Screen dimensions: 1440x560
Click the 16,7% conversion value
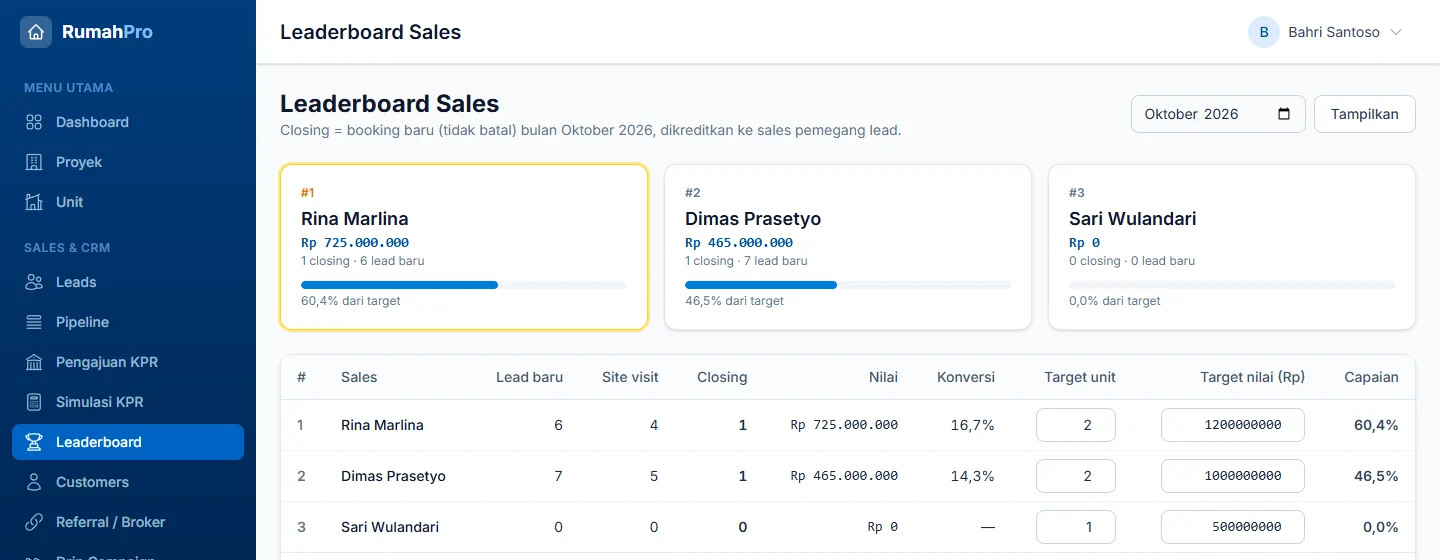972,425
